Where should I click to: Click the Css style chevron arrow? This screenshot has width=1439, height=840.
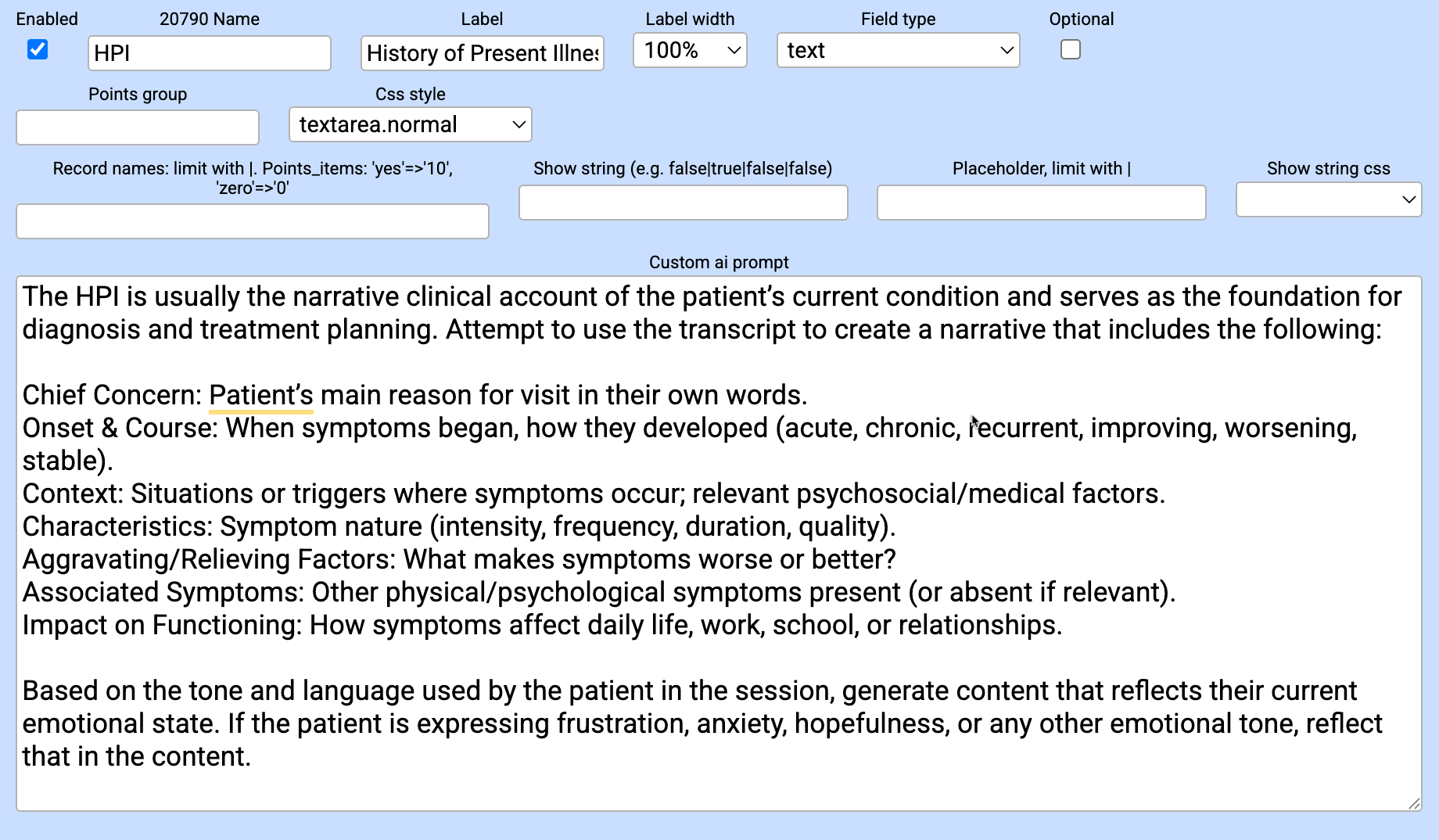click(x=518, y=125)
